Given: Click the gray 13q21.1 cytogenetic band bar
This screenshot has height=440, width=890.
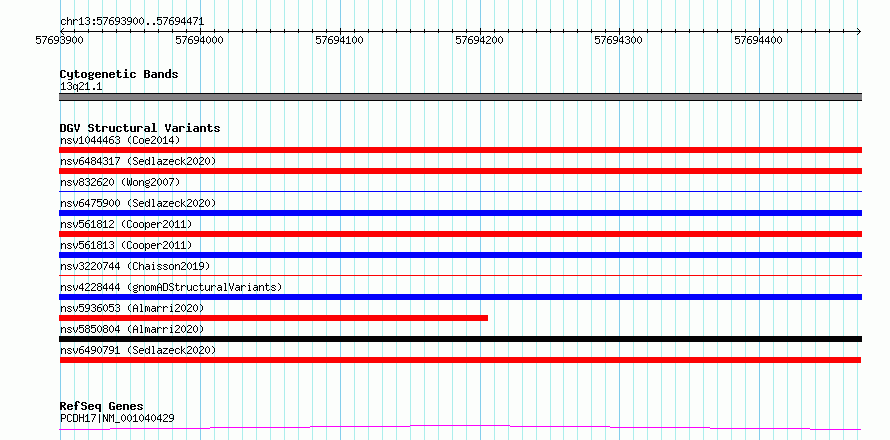Looking at the screenshot, I should (460, 97).
